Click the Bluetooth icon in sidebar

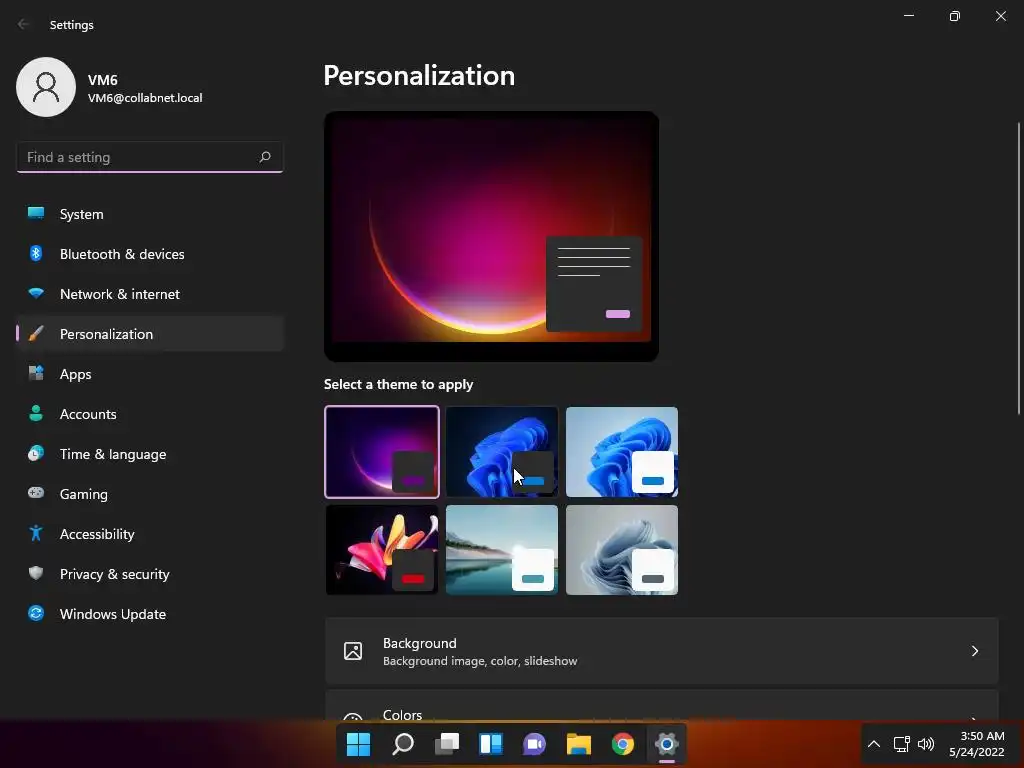coord(36,253)
